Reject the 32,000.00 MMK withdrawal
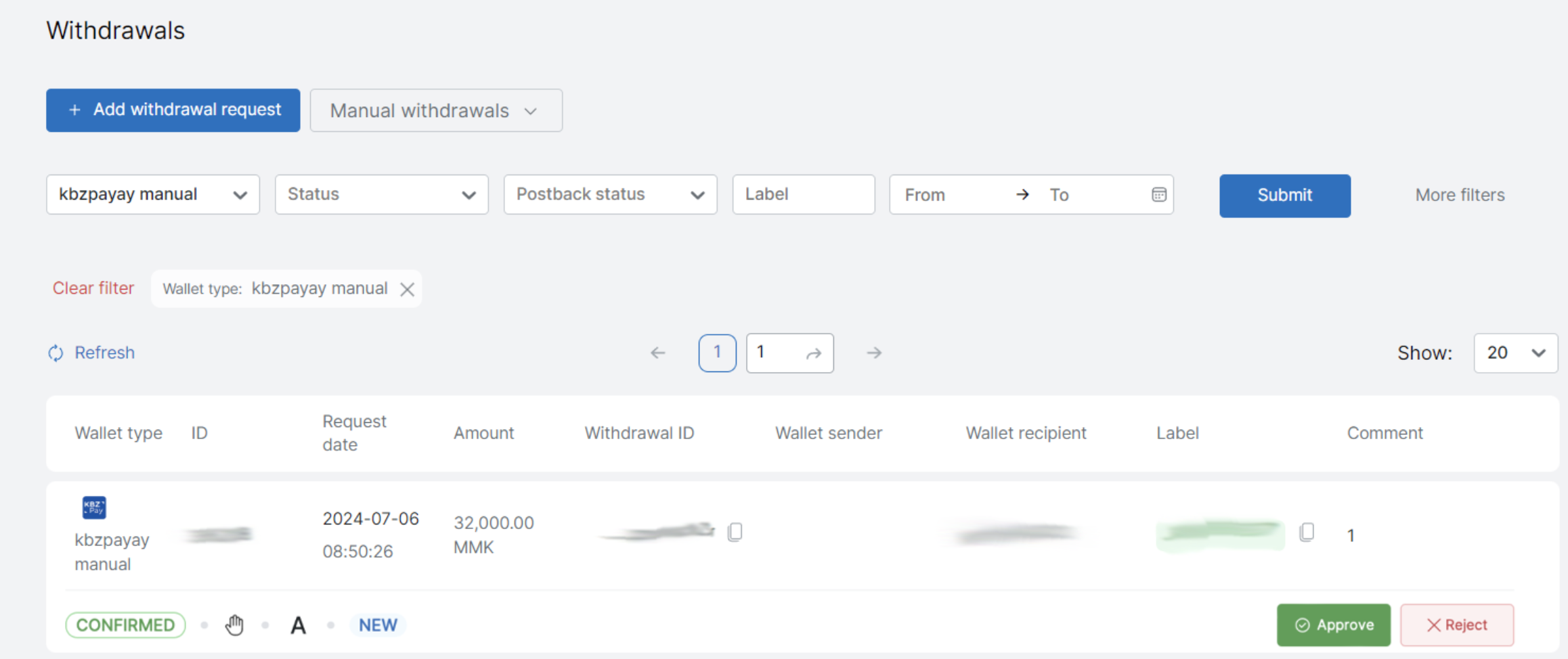This screenshot has width=1568, height=659. [x=1456, y=625]
